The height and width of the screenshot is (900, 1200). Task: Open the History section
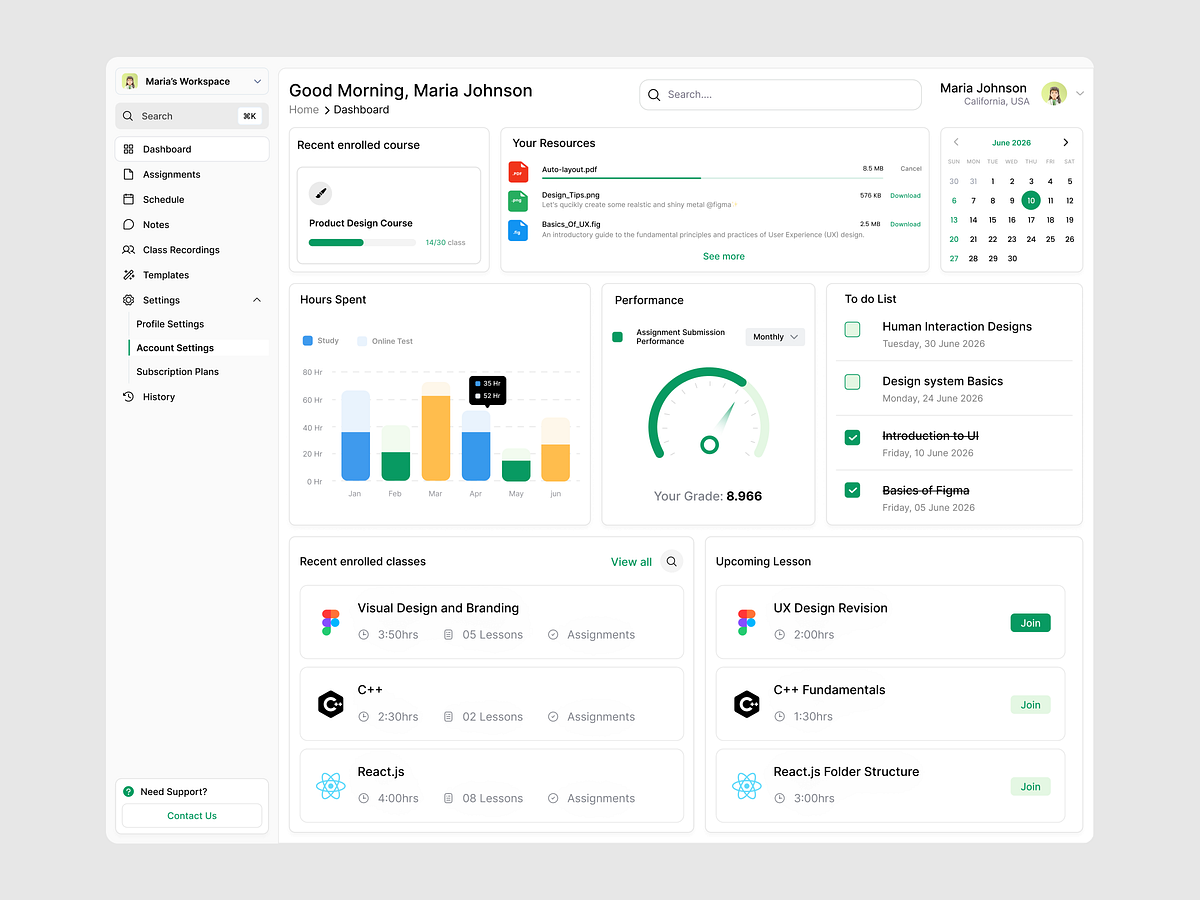pos(160,396)
